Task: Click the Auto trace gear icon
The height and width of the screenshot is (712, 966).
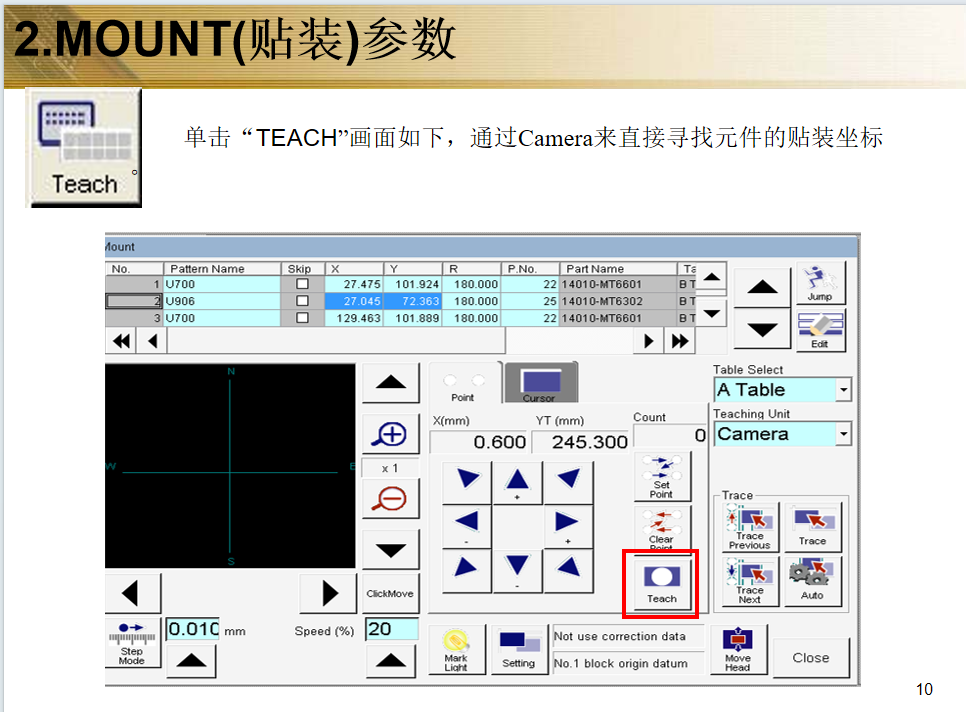Action: [x=812, y=581]
